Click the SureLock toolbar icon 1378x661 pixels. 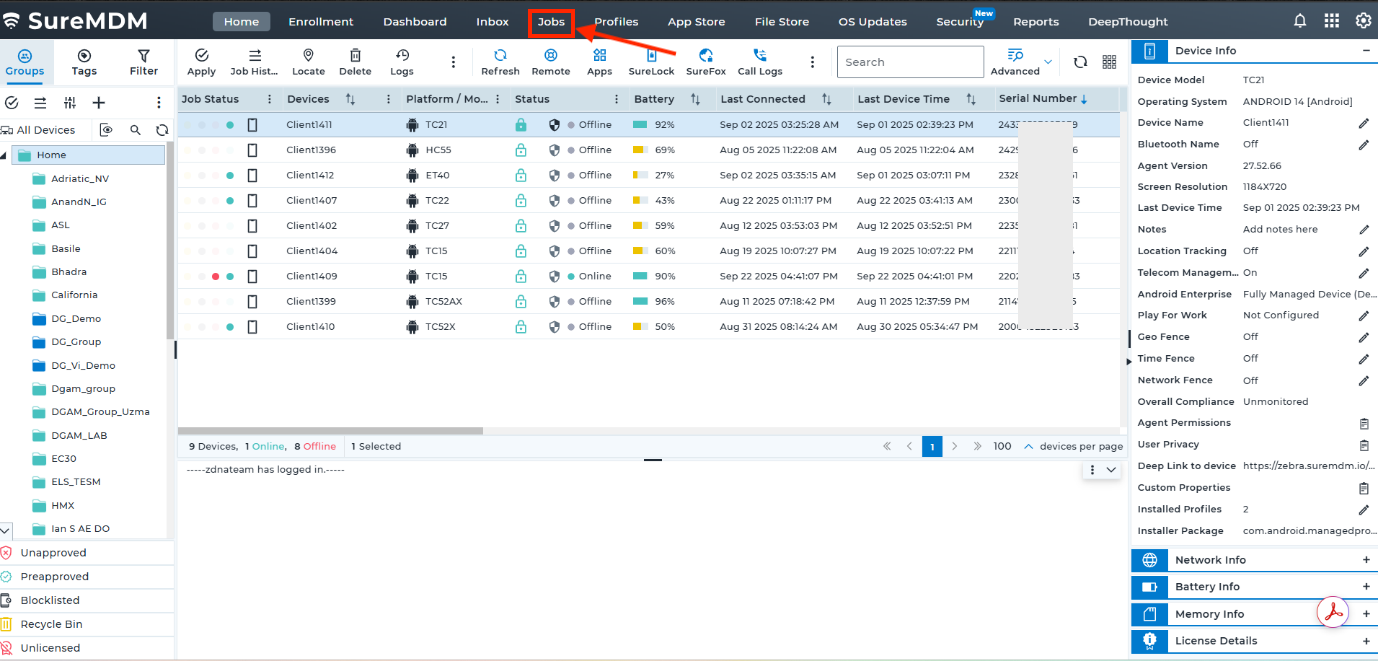click(x=651, y=62)
